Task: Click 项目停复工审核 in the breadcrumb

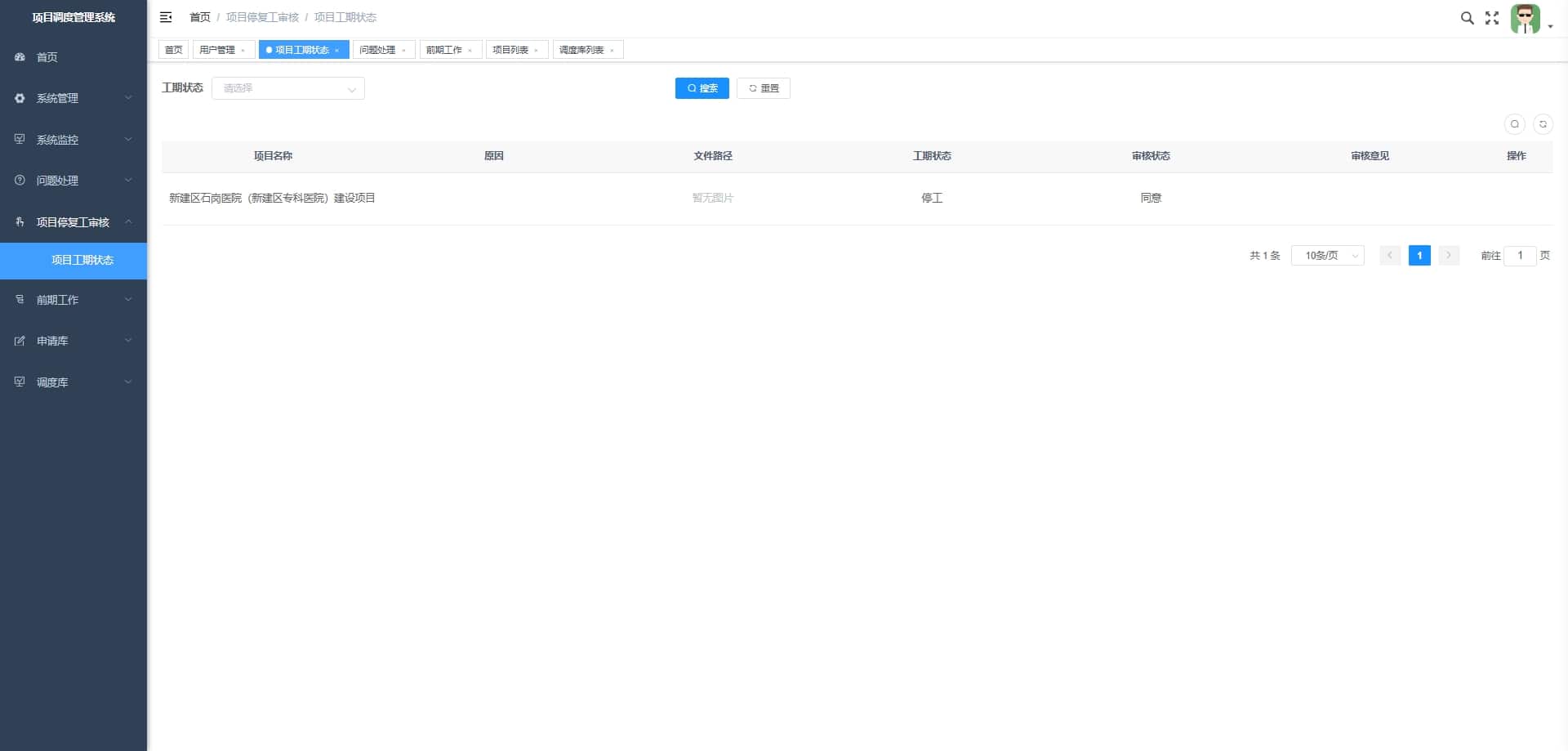Action: (262, 17)
